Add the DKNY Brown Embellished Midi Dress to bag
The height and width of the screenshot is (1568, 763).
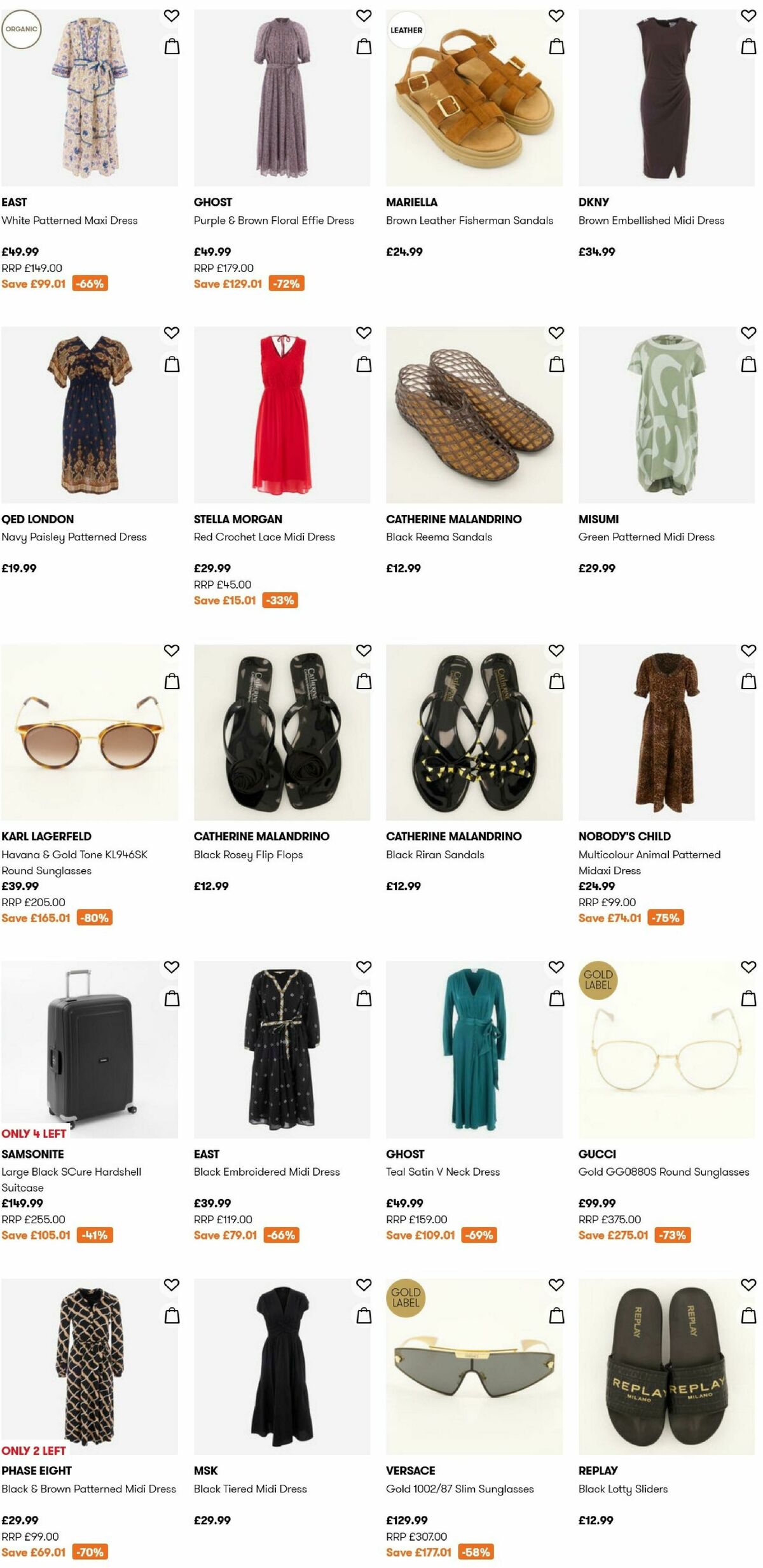748,45
